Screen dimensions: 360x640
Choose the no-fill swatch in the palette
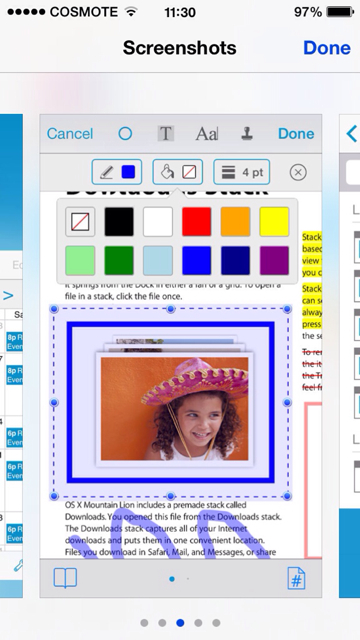[x=80, y=222]
